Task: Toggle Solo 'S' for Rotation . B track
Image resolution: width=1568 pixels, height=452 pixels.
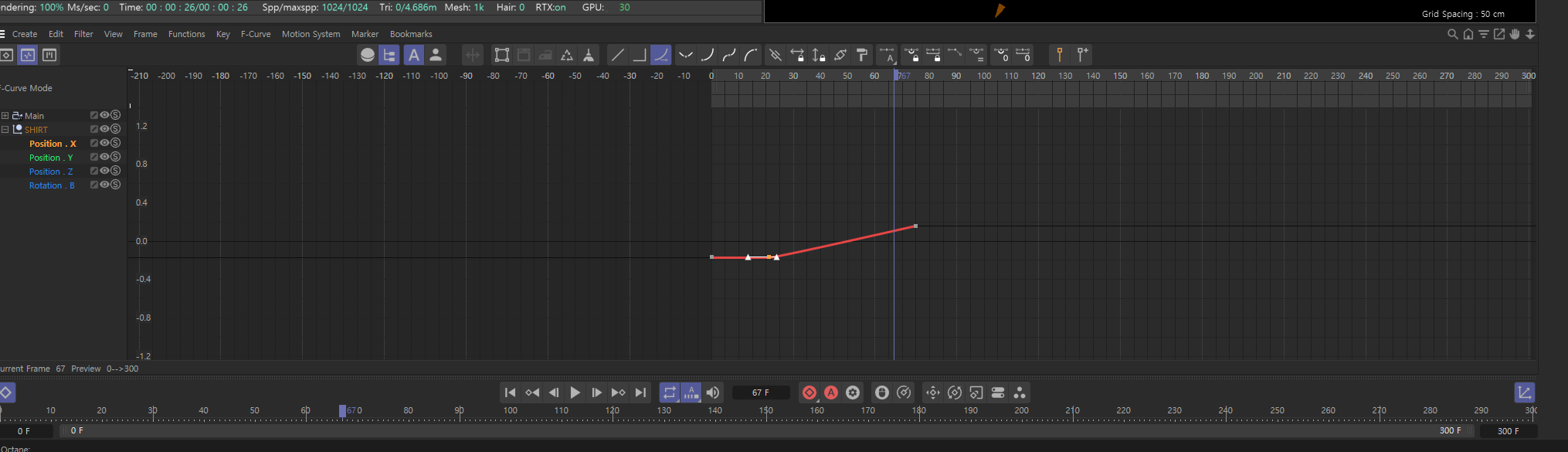Action: pos(116,185)
